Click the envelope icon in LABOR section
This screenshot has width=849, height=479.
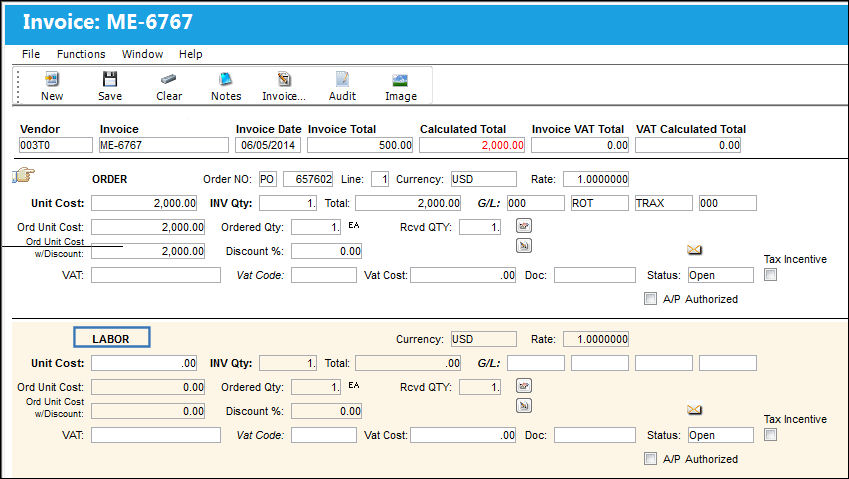click(695, 410)
